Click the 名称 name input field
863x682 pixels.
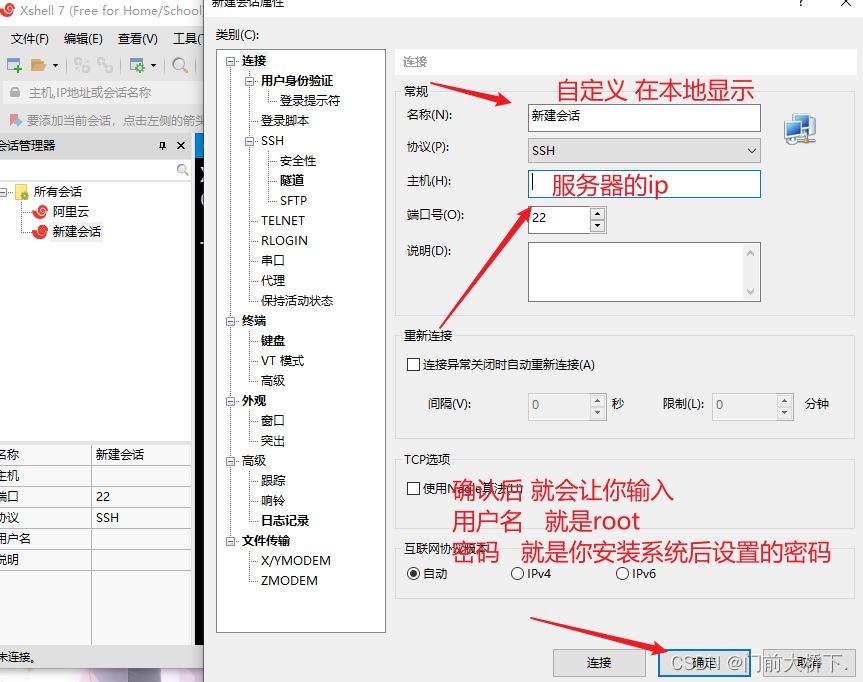[644, 118]
